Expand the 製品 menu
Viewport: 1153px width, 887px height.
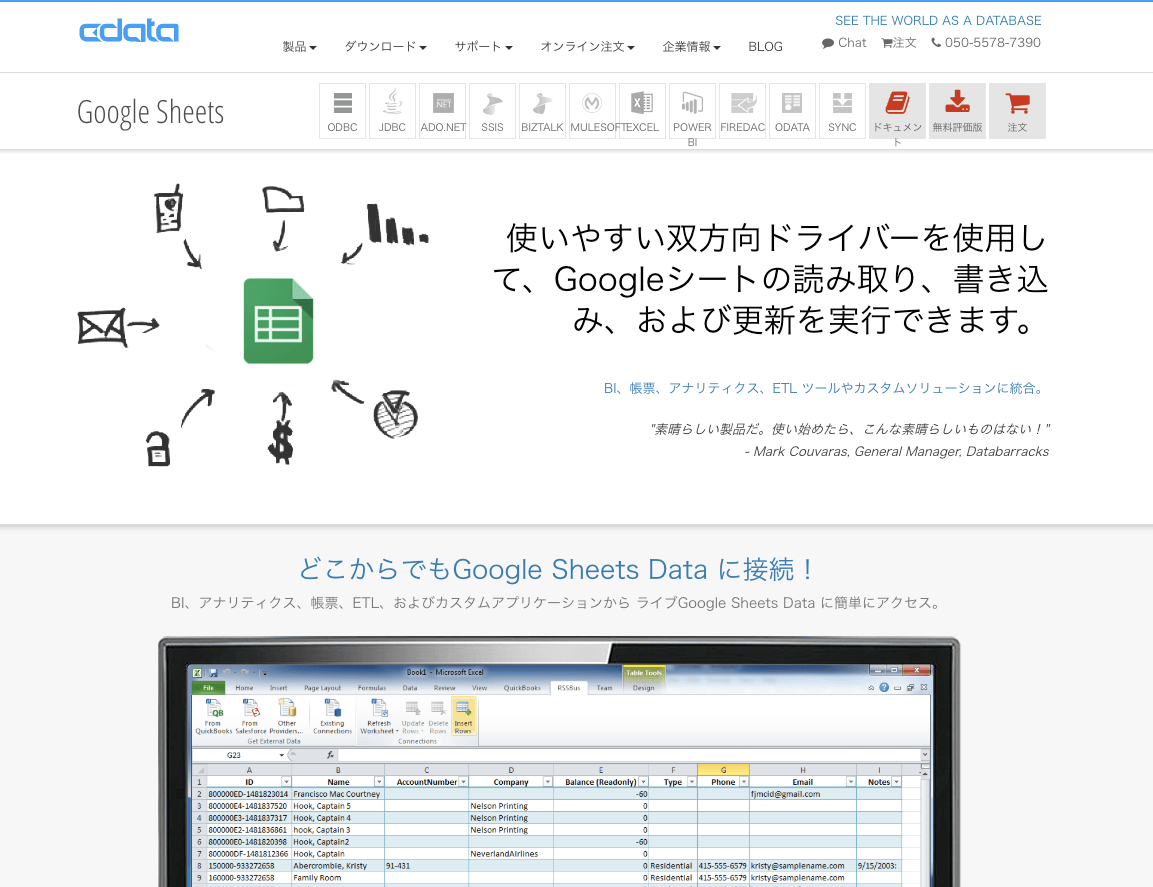tap(299, 46)
